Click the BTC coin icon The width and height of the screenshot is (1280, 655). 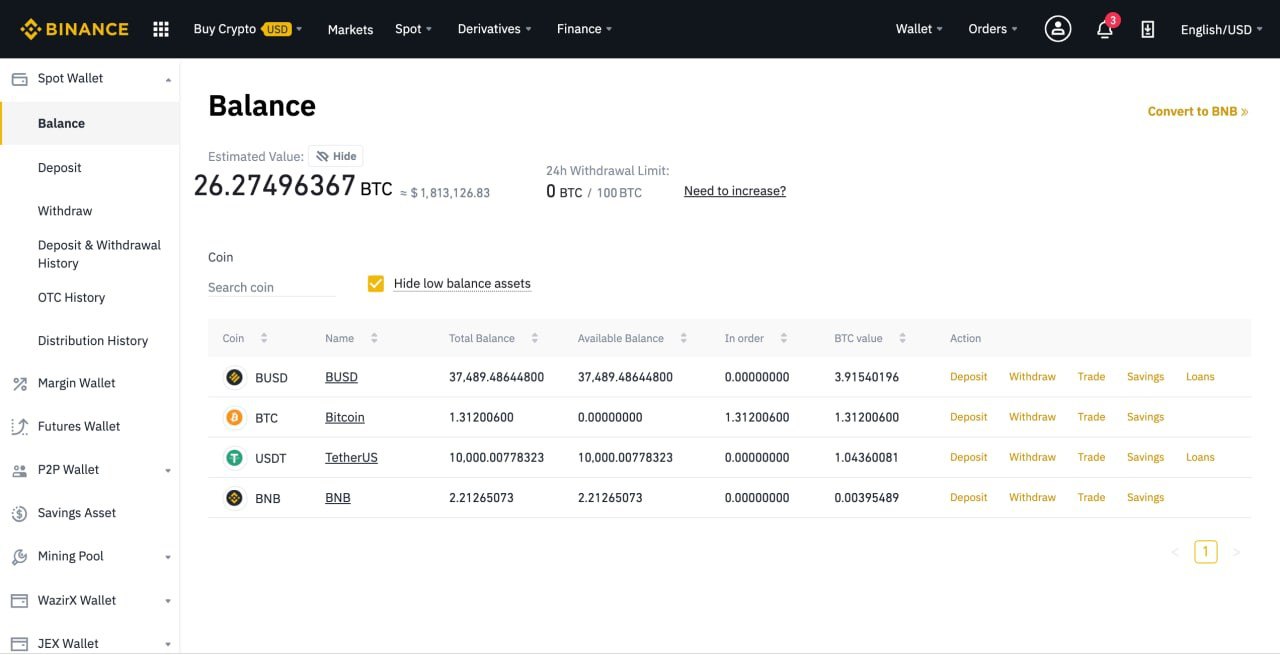pos(234,417)
